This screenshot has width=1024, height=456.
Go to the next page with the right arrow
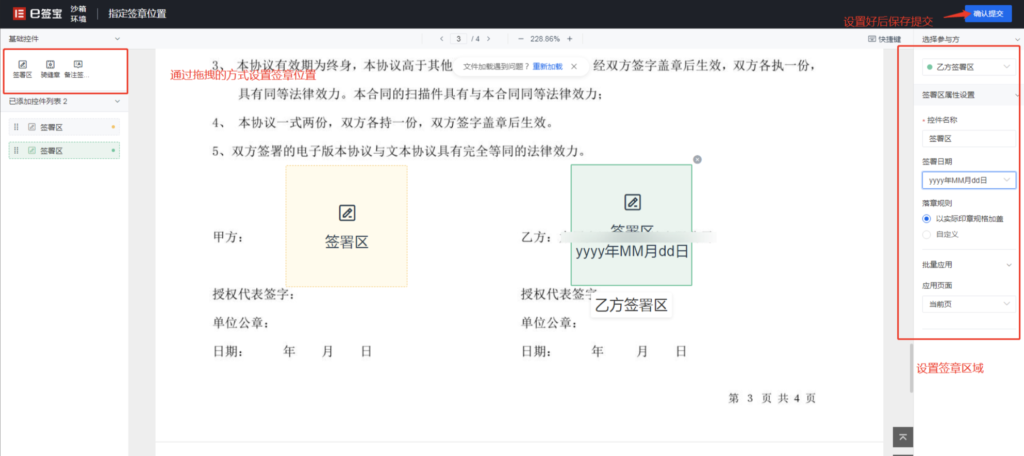pos(490,39)
